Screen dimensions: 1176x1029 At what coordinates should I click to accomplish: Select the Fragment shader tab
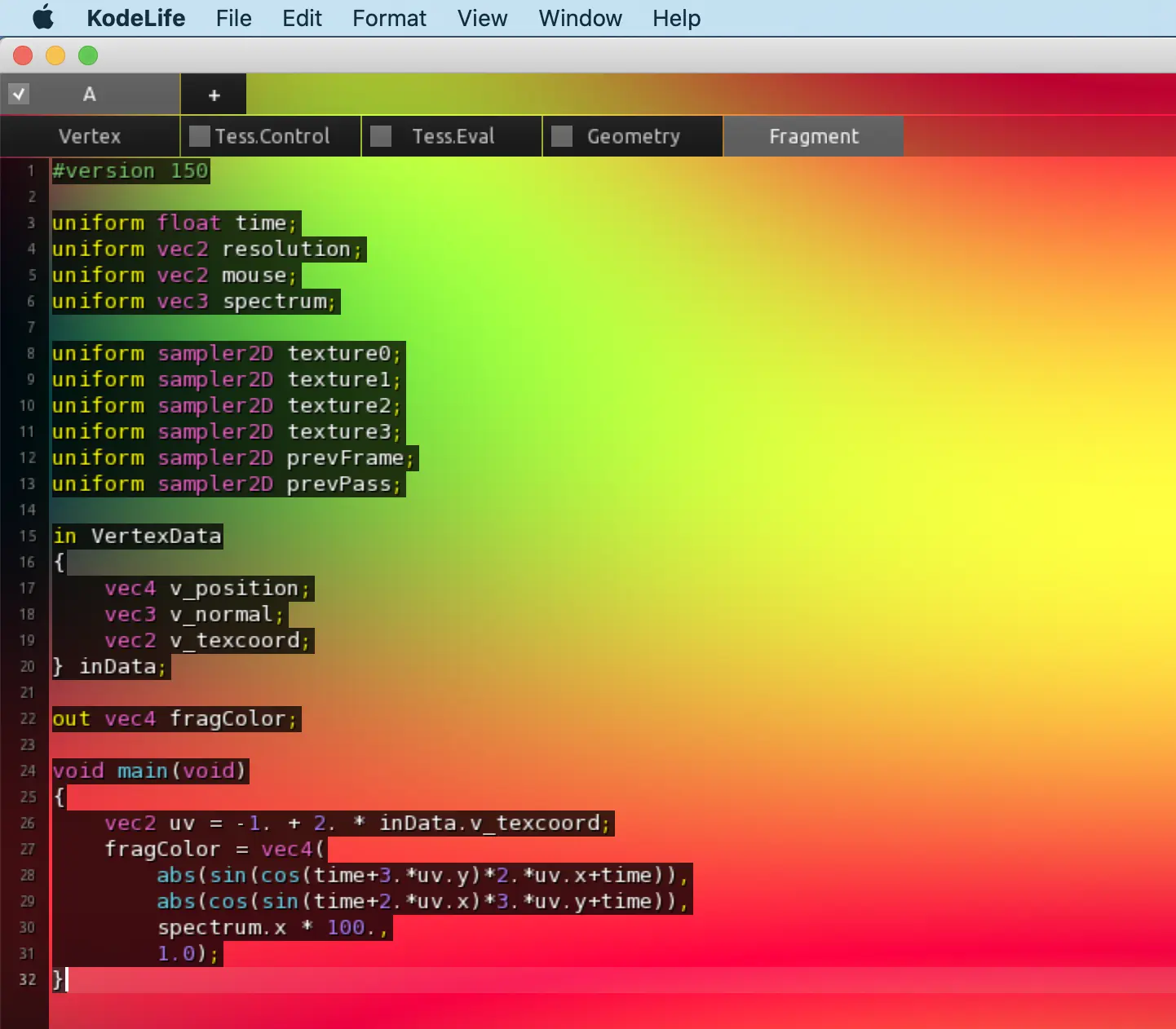(x=813, y=136)
